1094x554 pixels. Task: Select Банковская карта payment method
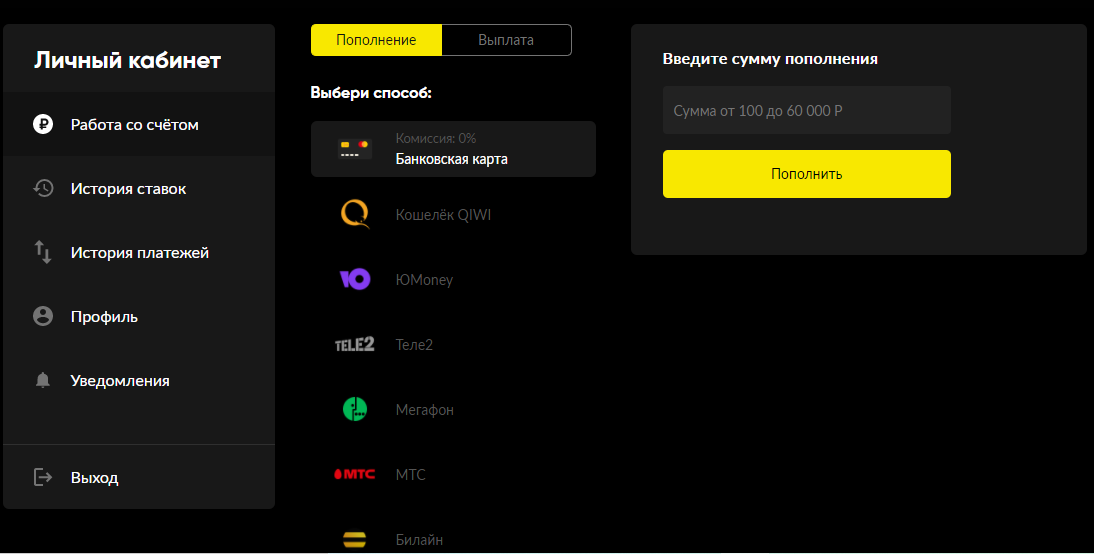pyautogui.click(x=454, y=149)
